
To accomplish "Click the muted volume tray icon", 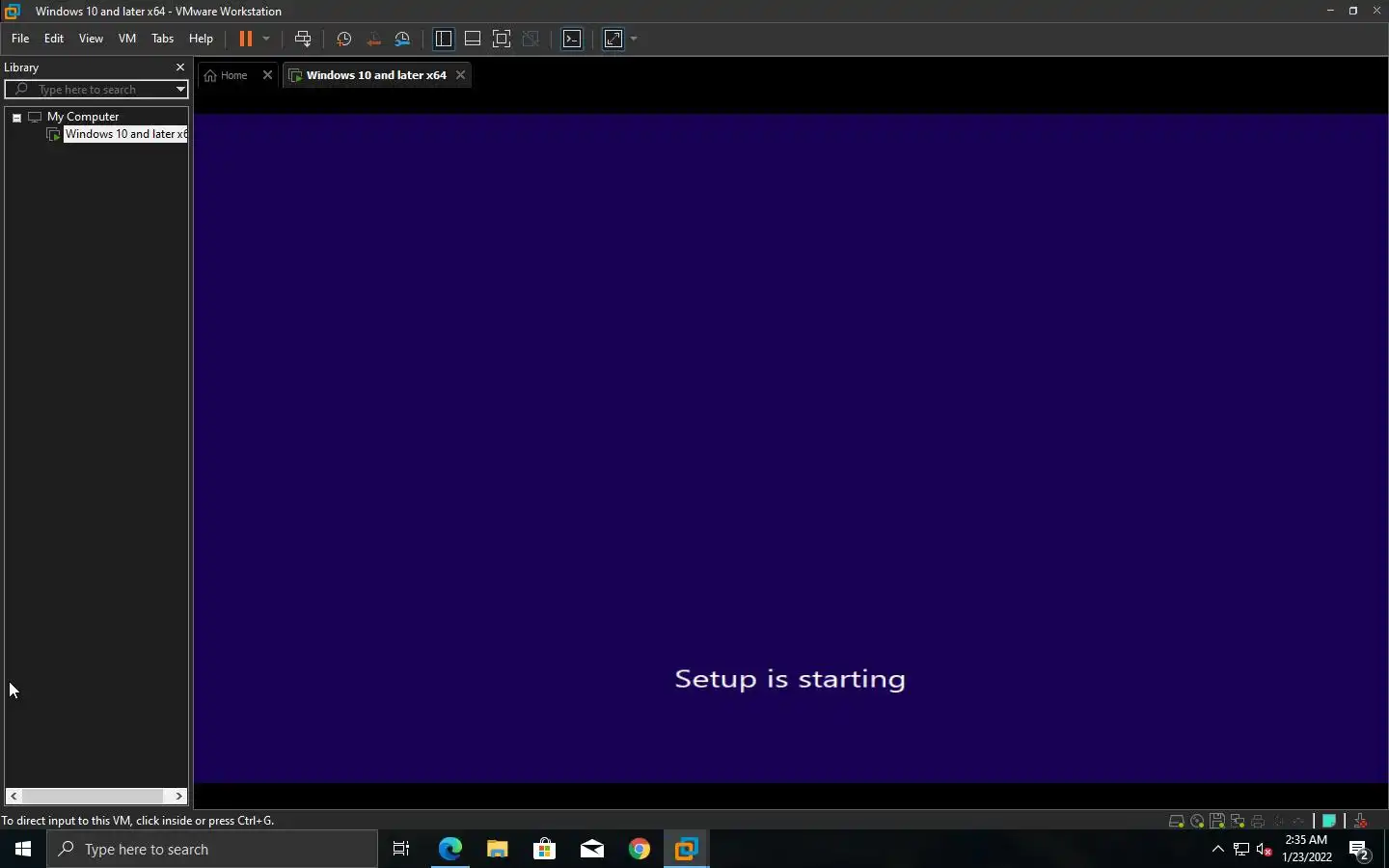I will 1265,849.
